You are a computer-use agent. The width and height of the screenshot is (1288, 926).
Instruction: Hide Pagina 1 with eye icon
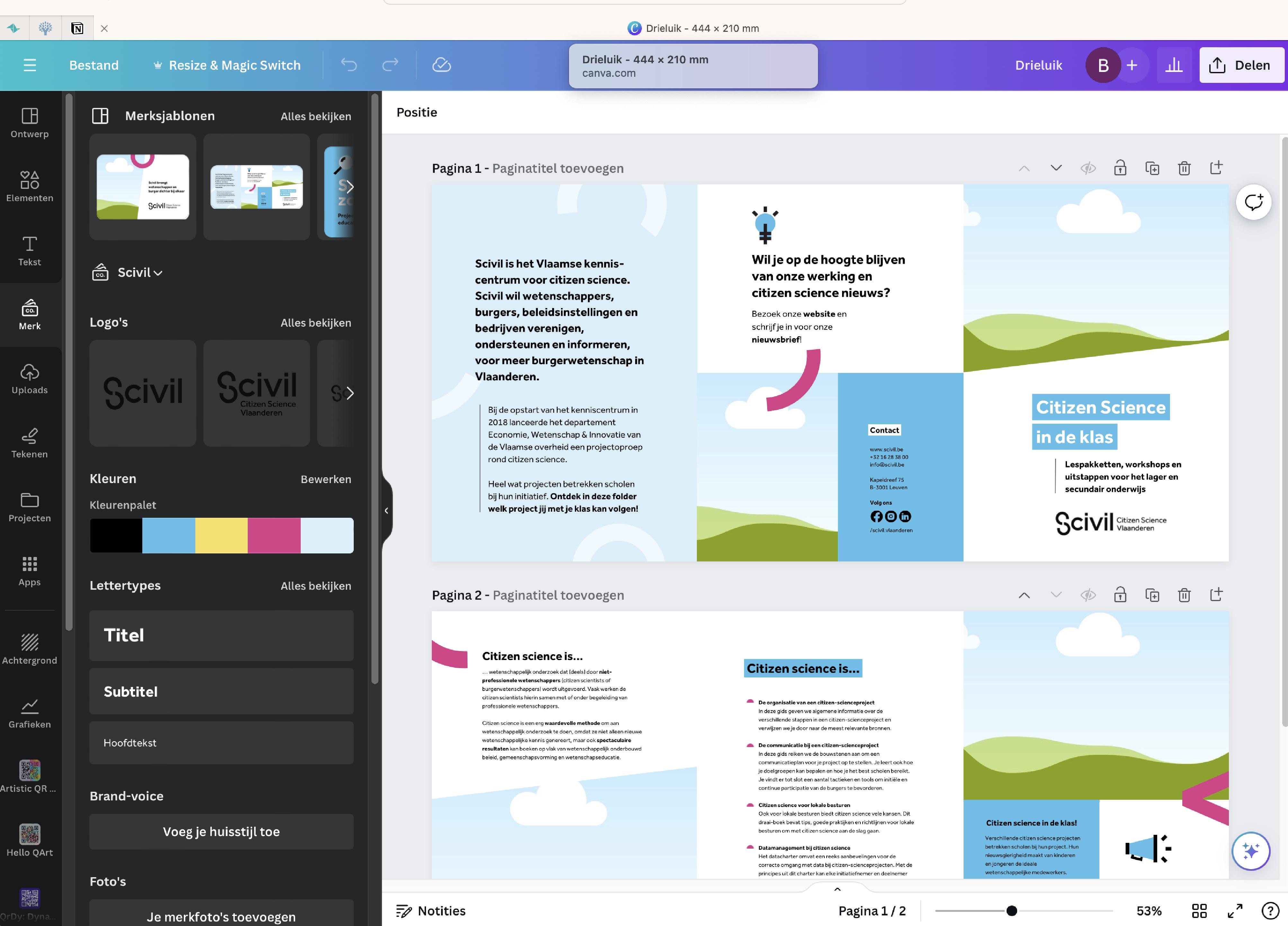coord(1088,168)
